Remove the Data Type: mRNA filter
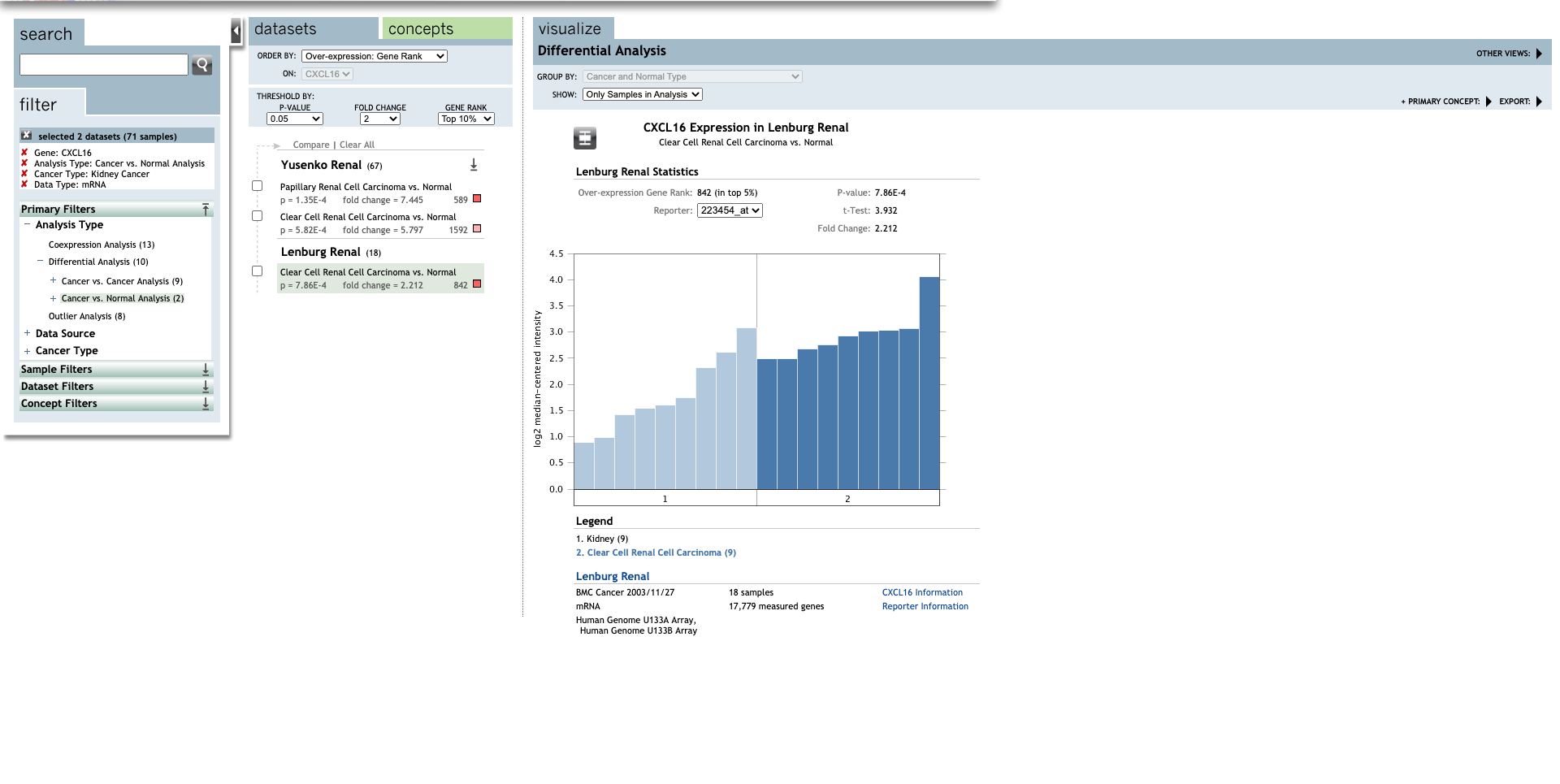The image size is (1560, 784). [x=24, y=184]
